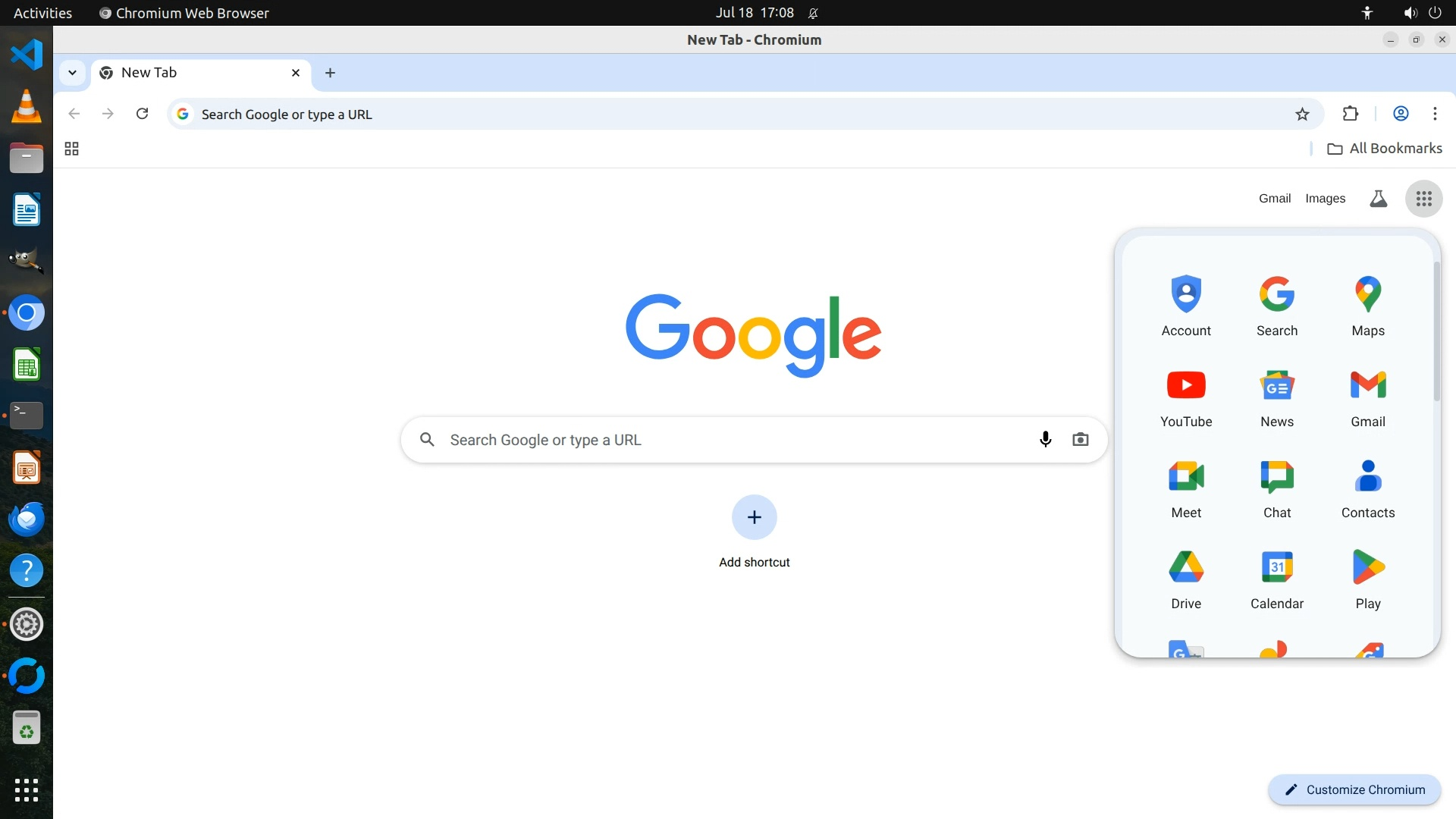This screenshot has width=1456, height=819.
Task: Open the Search Labs flask icon
Action: coord(1378,199)
